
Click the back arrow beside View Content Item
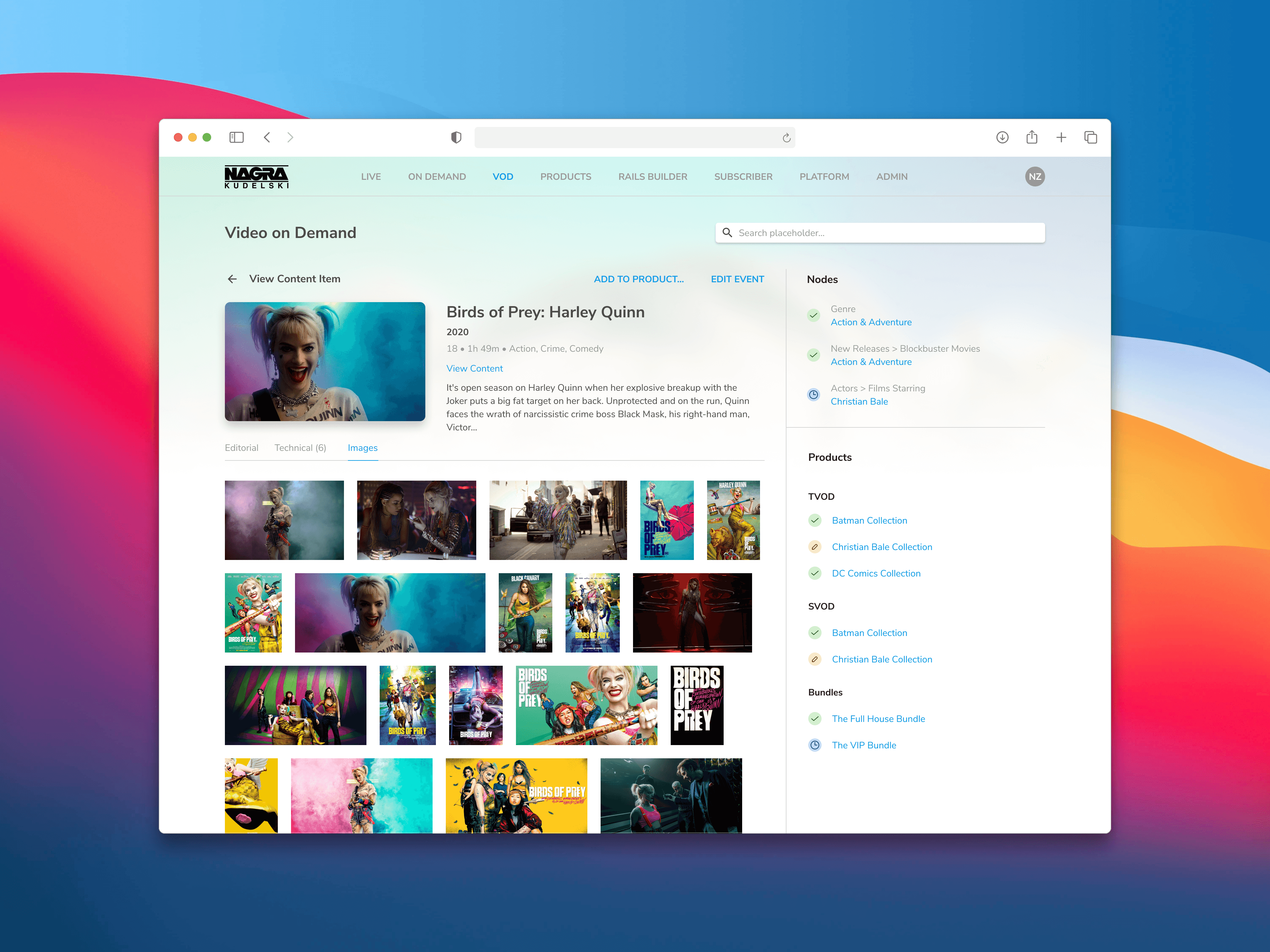pyautogui.click(x=232, y=279)
